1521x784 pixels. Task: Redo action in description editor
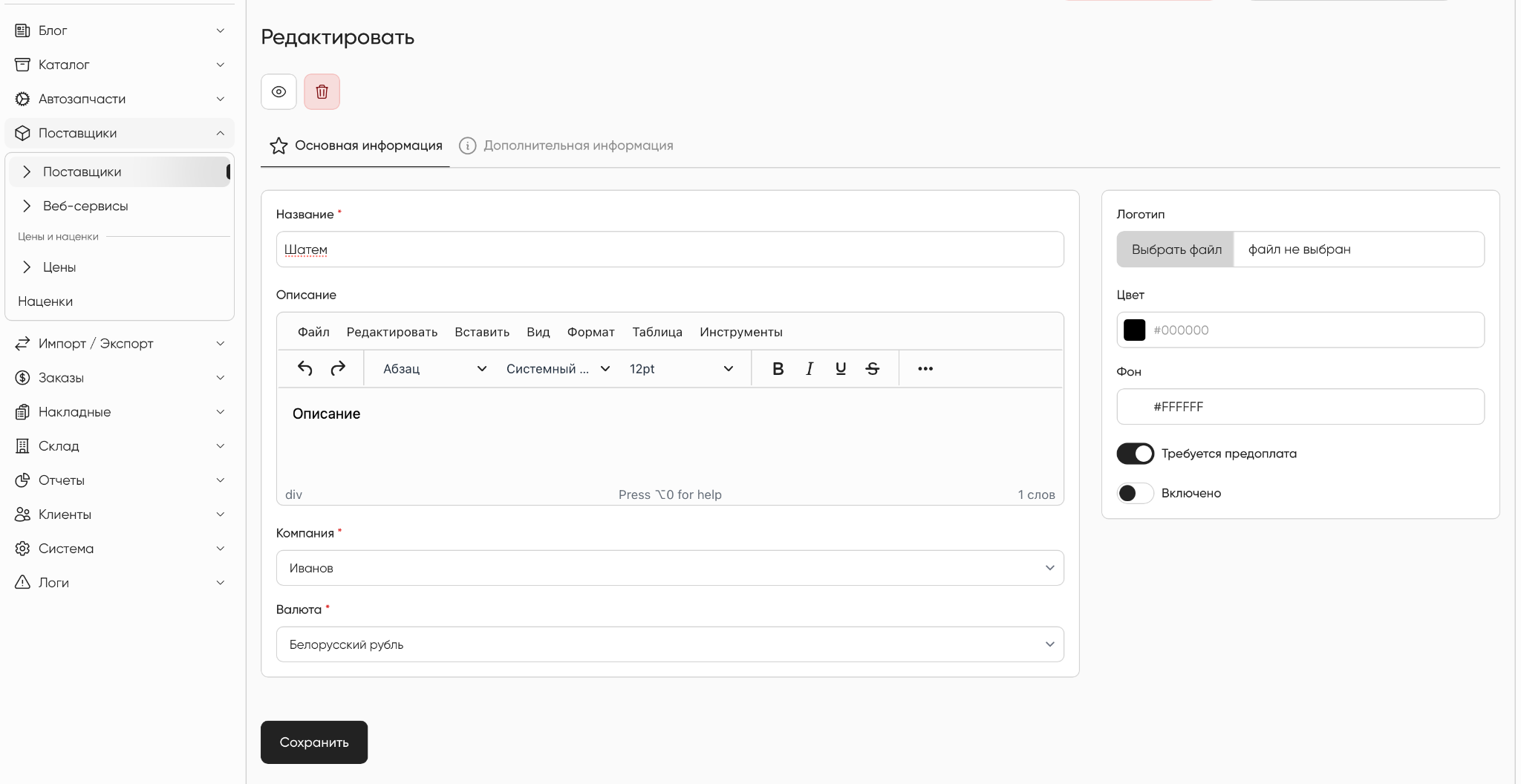(338, 368)
